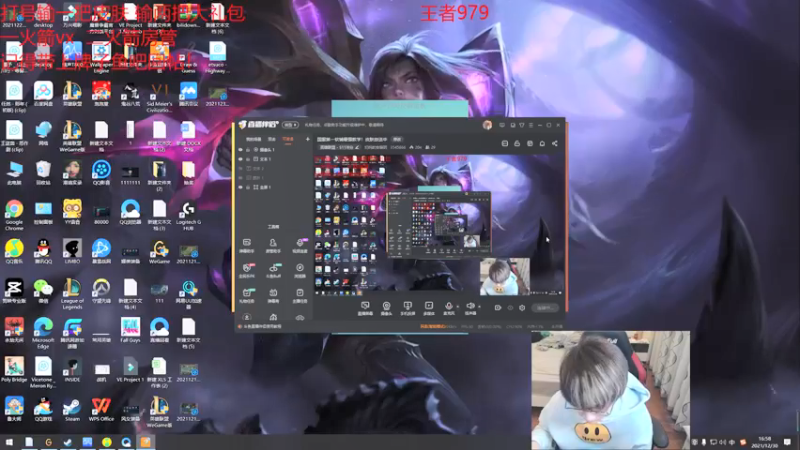
Task: Click webcam thumbnail inside stream preview
Action: point(504,277)
